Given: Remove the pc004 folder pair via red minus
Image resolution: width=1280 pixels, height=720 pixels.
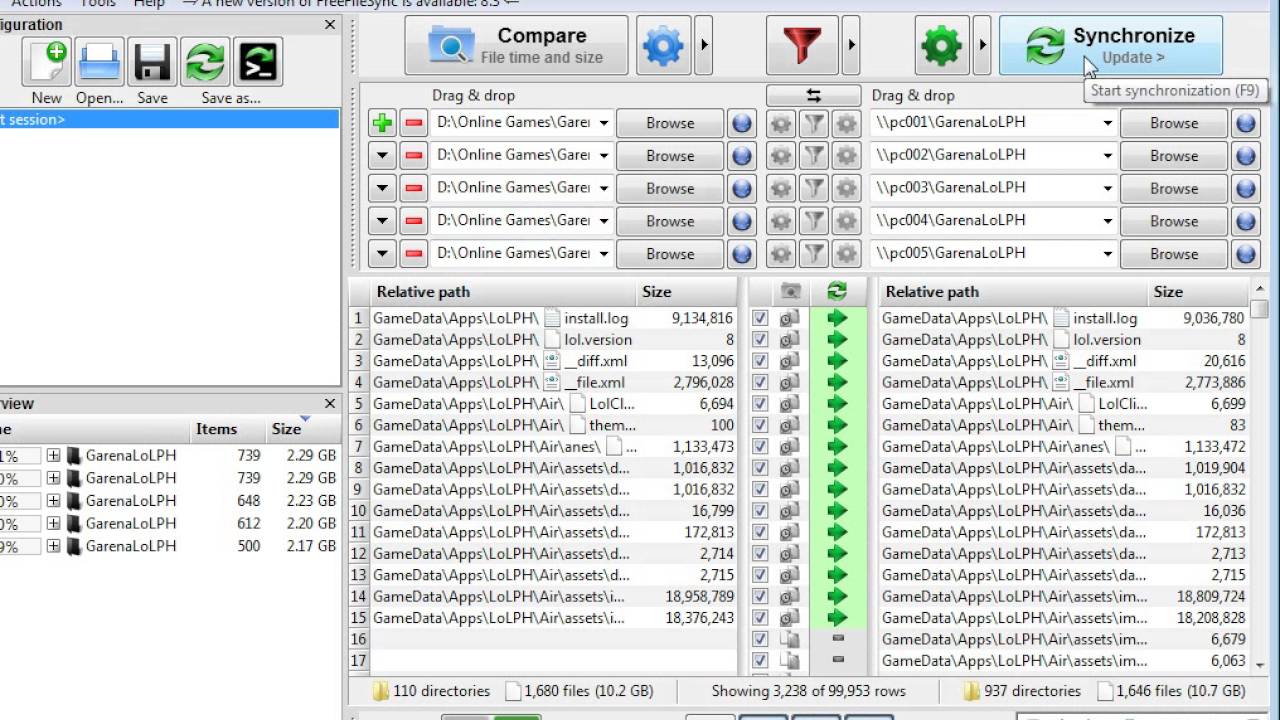Looking at the screenshot, I should [413, 221].
